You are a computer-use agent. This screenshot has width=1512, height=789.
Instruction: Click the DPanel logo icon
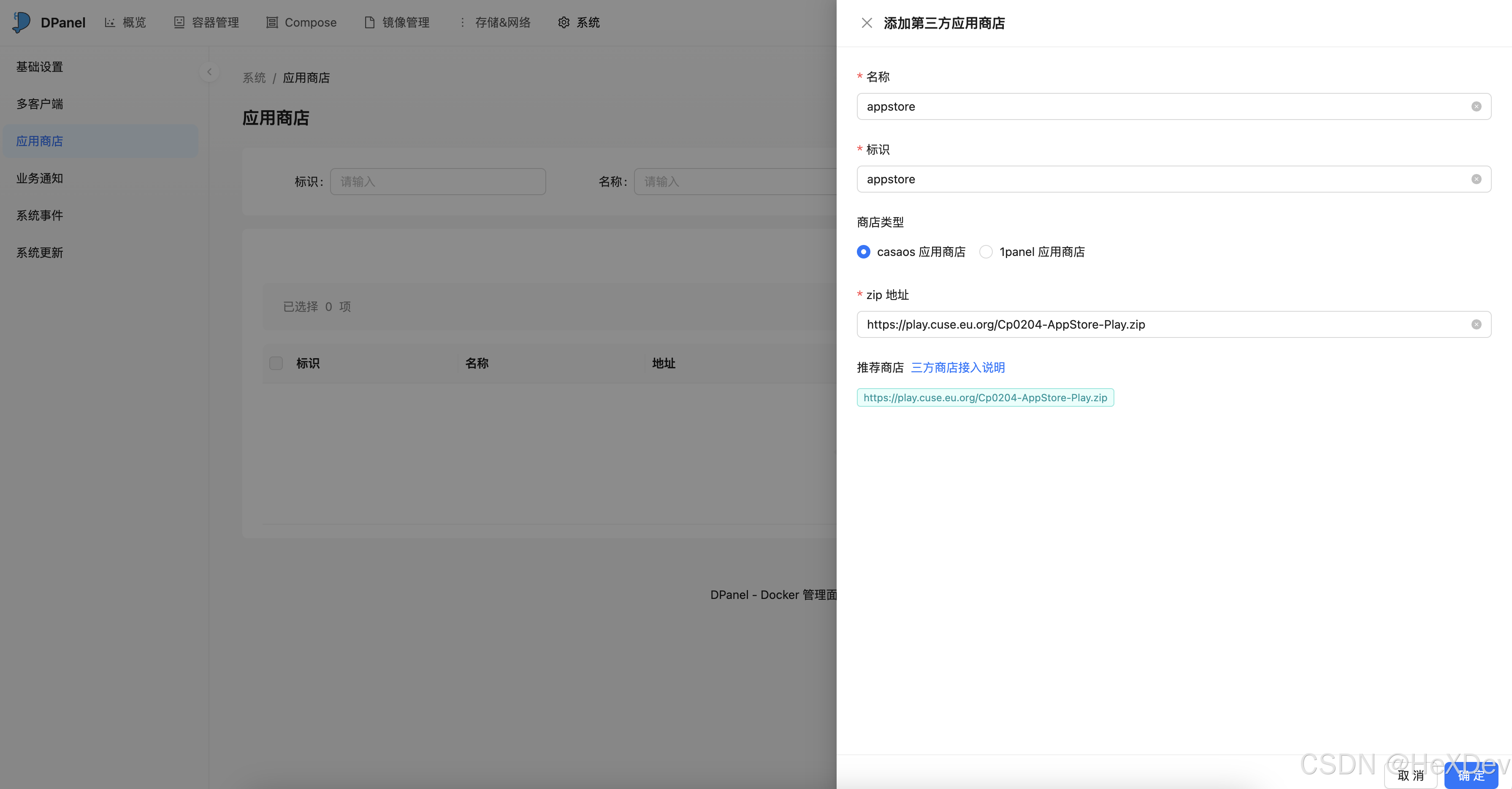click(x=21, y=22)
